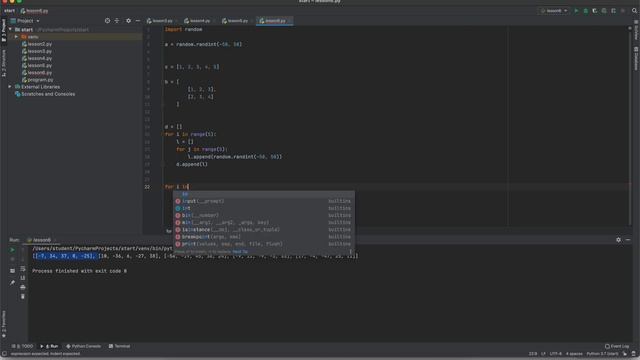This screenshot has height=360, width=640.
Task: Toggle the Database side tab on right
Action: pos(636,58)
